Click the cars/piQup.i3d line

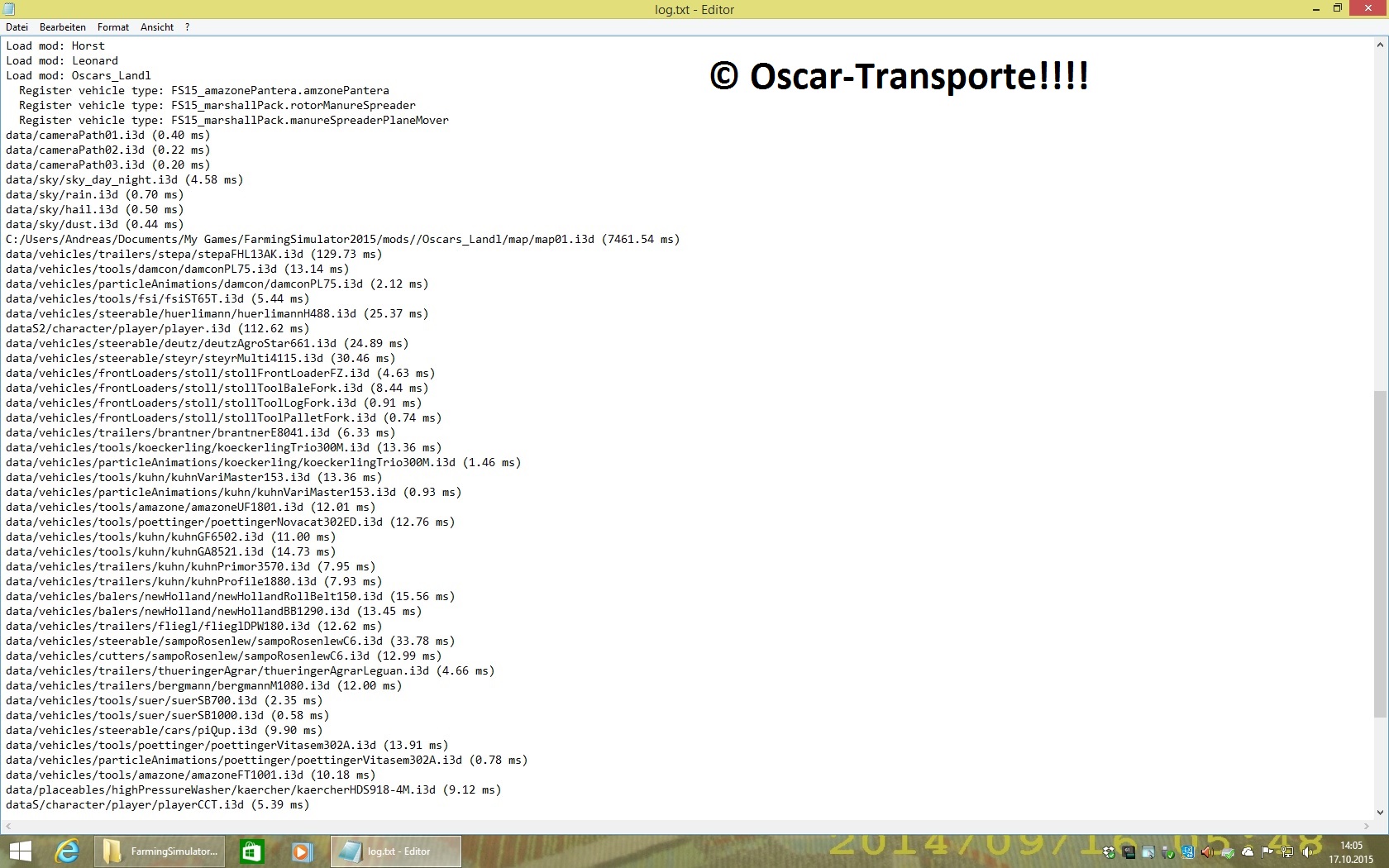(x=165, y=731)
